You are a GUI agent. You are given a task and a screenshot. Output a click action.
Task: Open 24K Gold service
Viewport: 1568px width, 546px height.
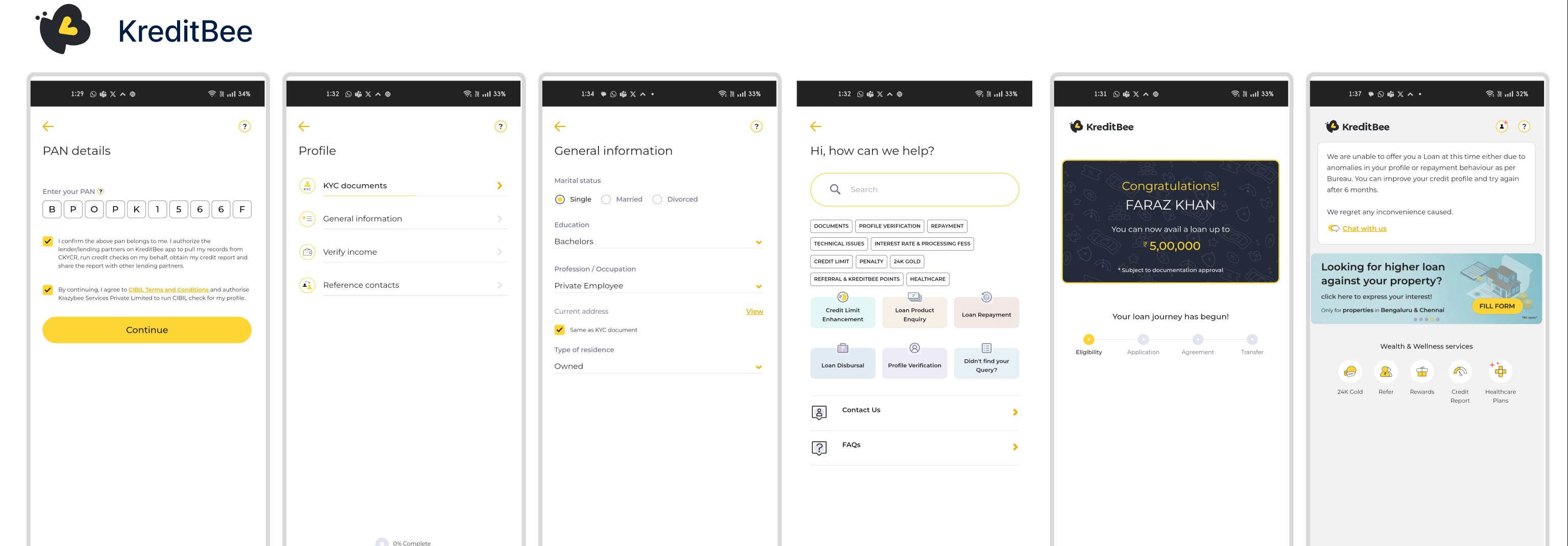pyautogui.click(x=1350, y=371)
